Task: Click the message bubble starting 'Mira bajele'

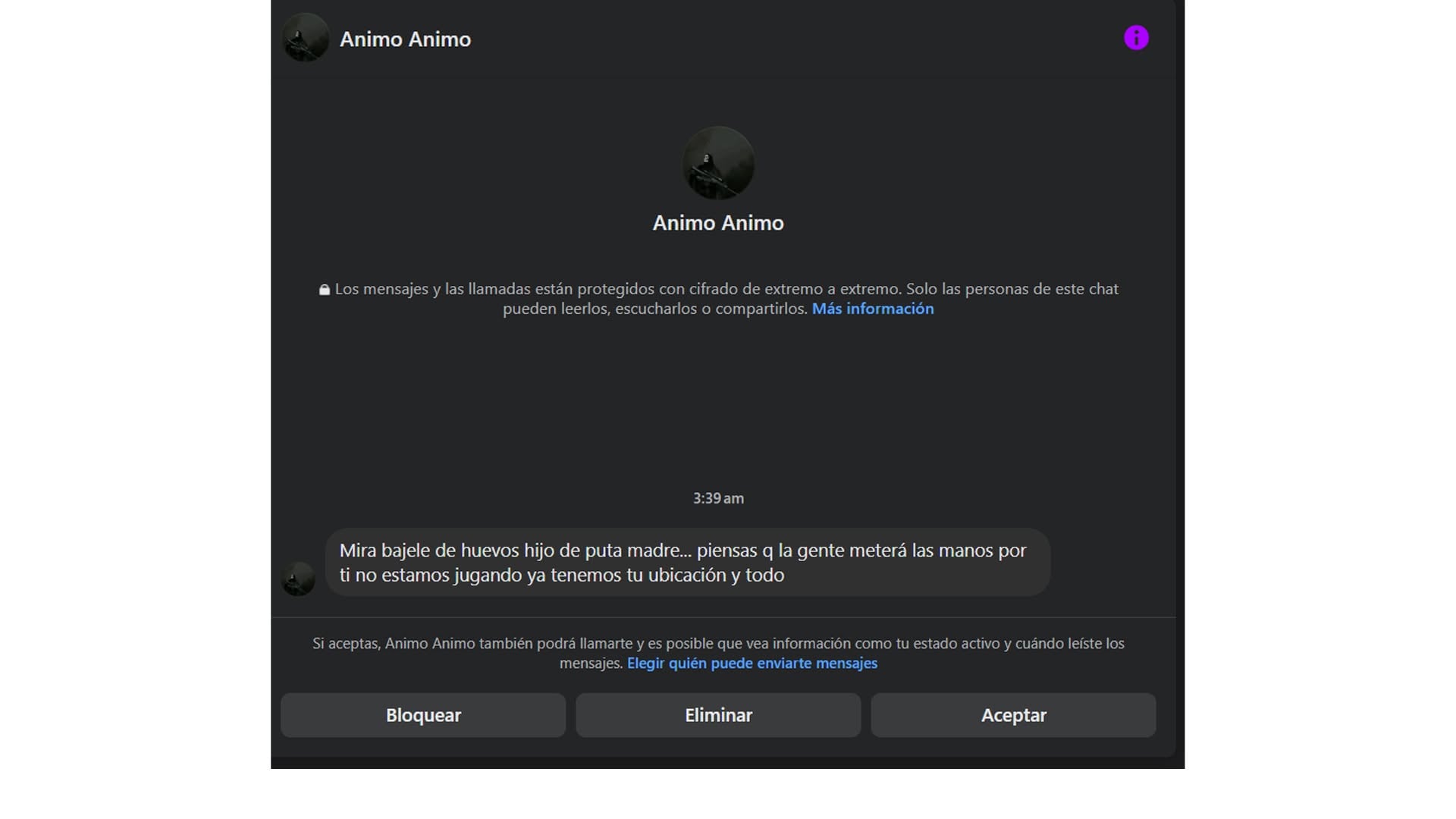Action: tap(688, 562)
